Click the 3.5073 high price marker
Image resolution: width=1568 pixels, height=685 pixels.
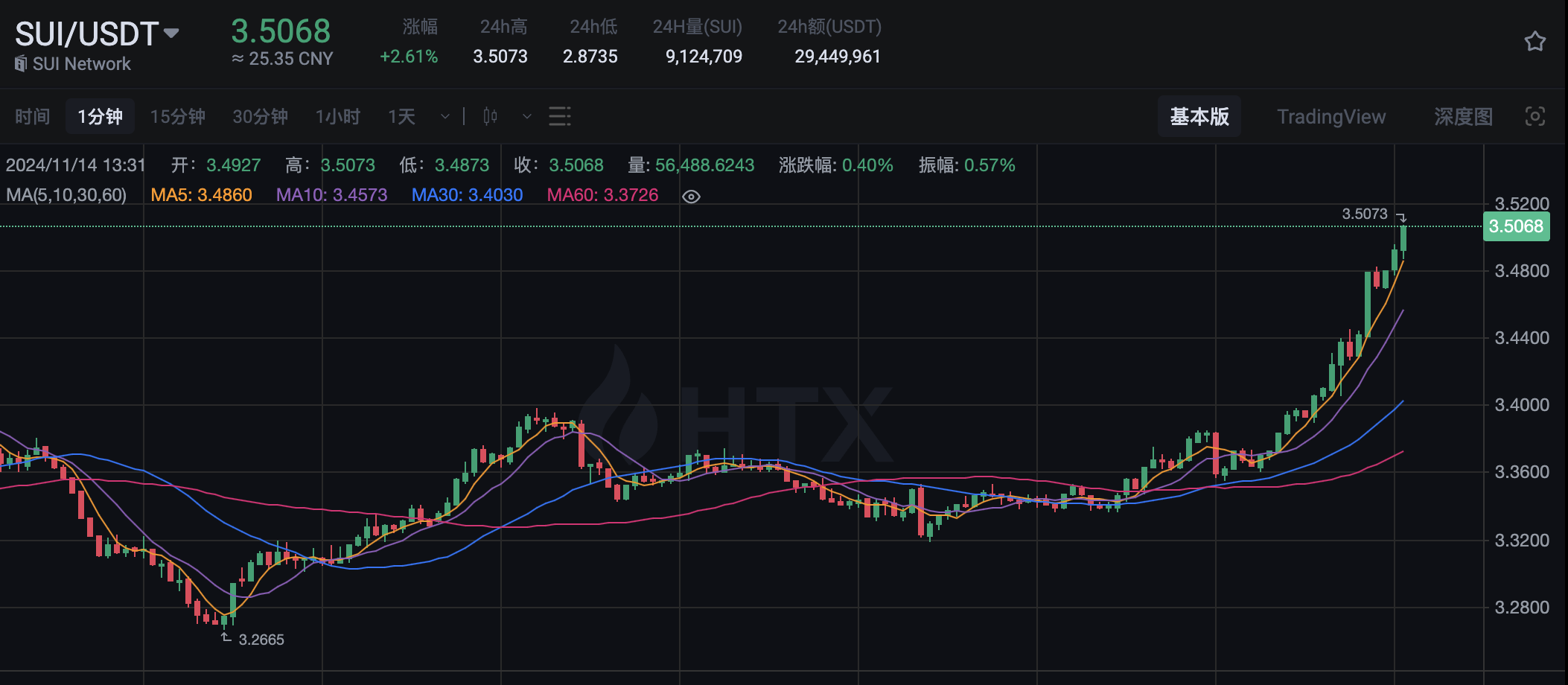pos(1364,214)
